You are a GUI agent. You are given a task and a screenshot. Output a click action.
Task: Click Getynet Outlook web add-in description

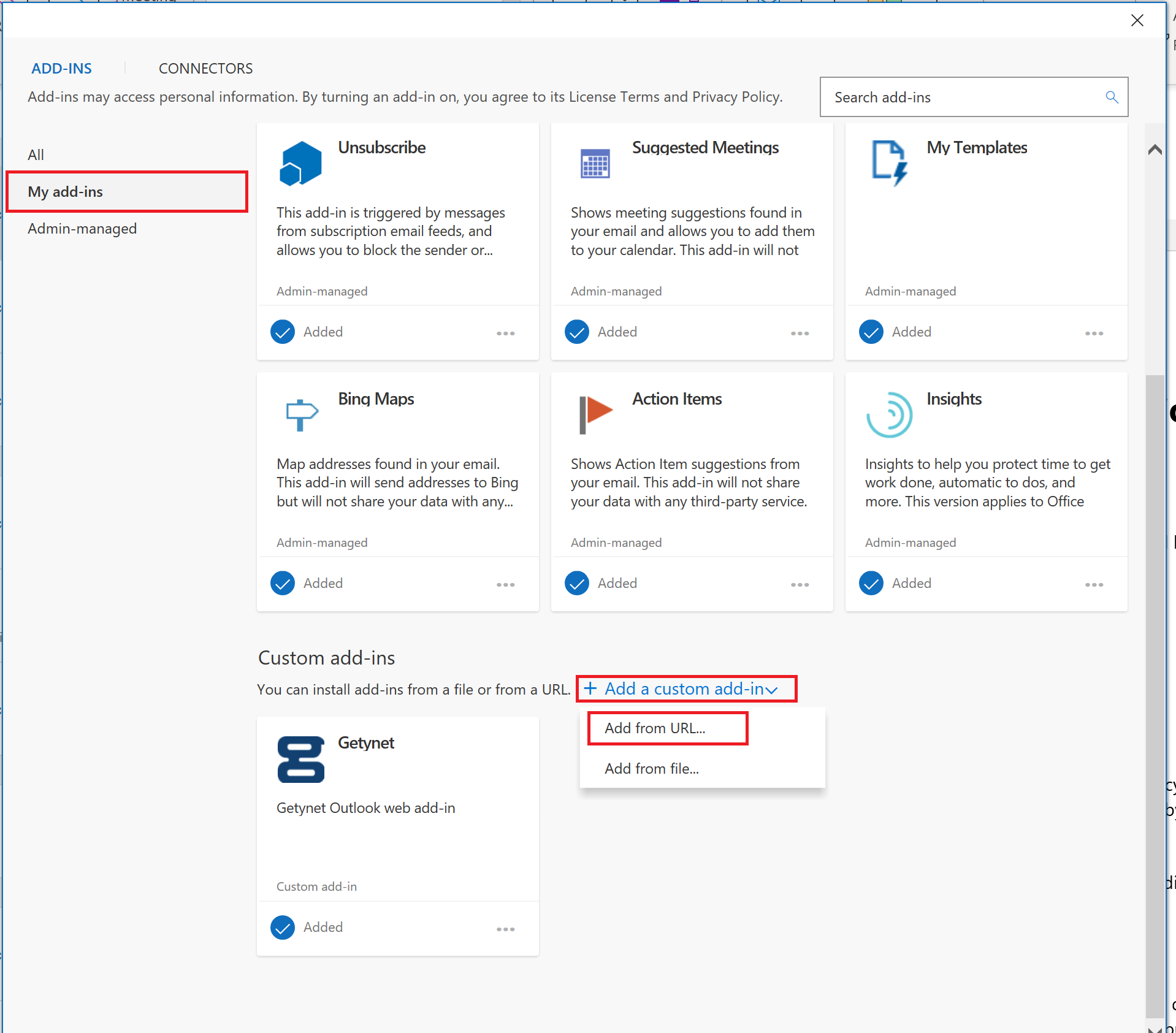[x=366, y=808]
